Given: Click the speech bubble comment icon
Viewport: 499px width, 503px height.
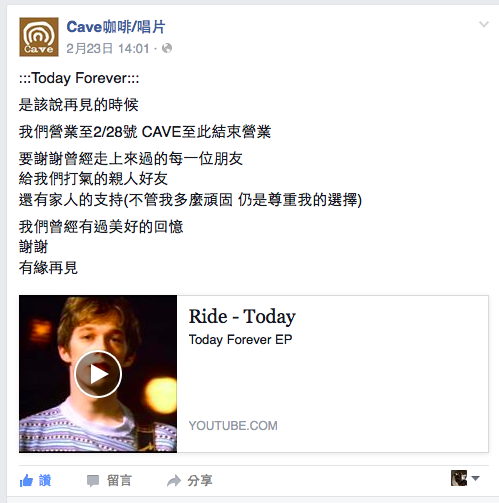Looking at the screenshot, I should (x=93, y=481).
